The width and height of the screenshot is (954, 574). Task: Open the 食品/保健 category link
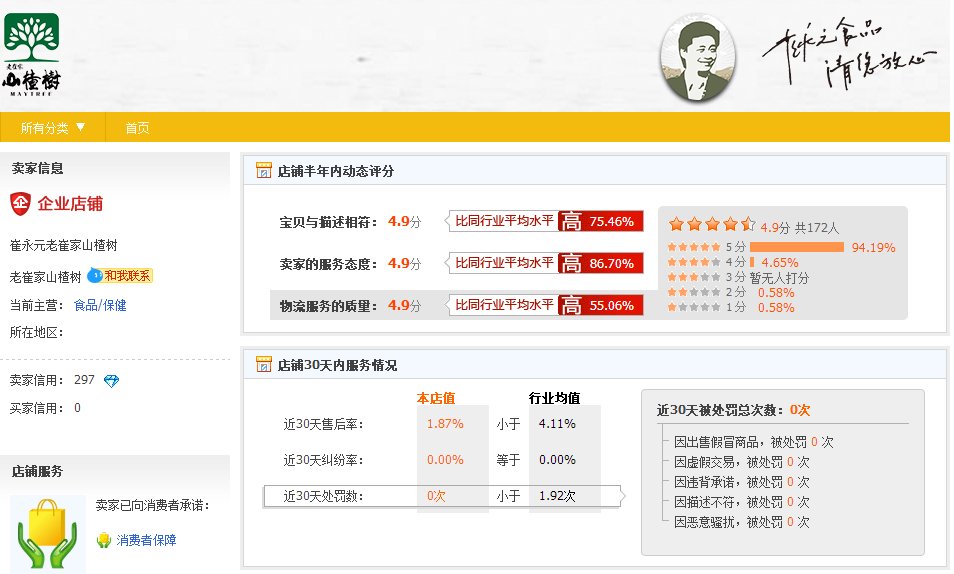(x=100, y=305)
